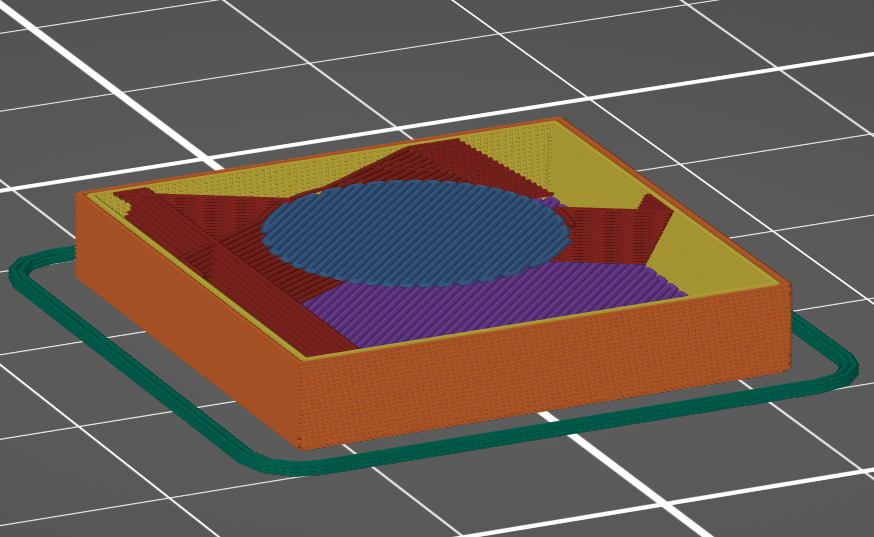Click the dark red infill section
Viewport: 874px width, 537px height.
coord(251,279)
